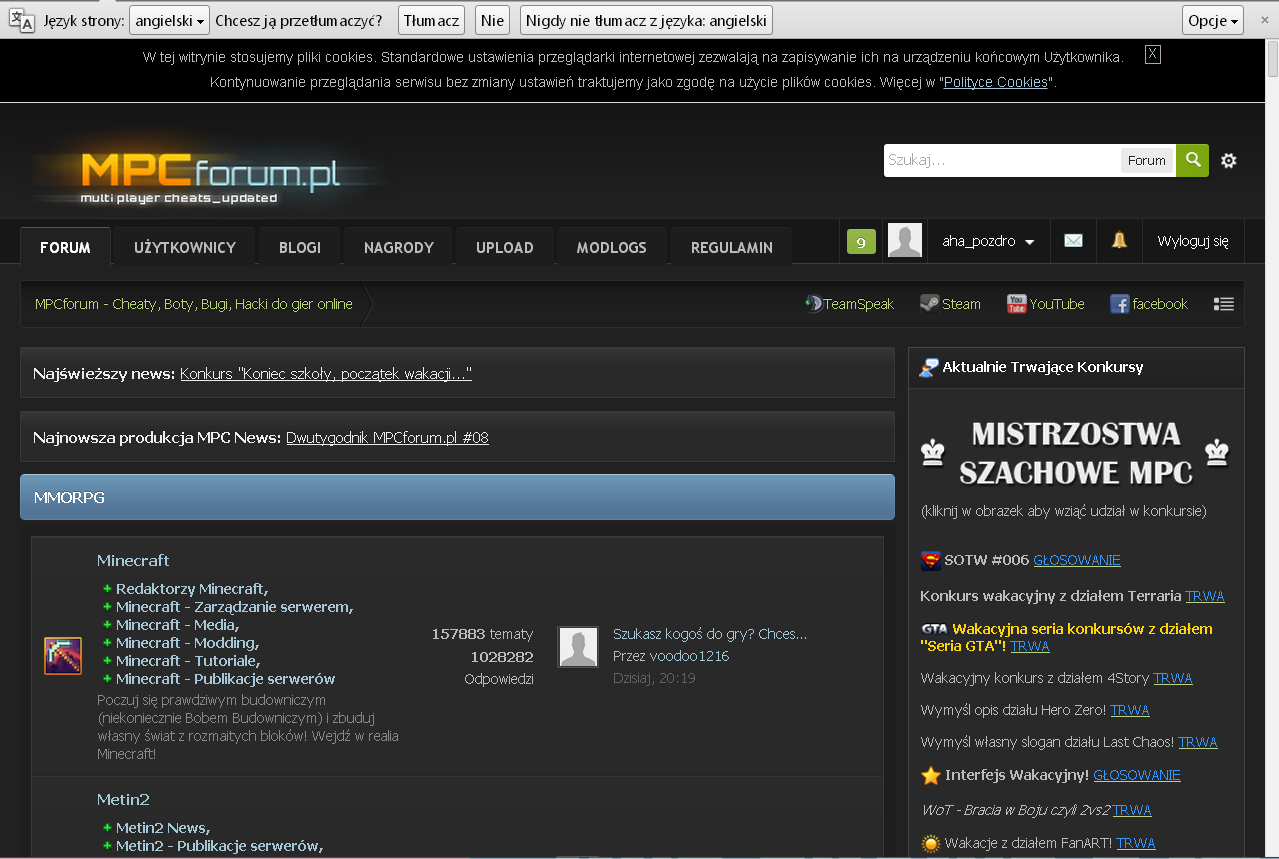Image resolution: width=1279 pixels, height=859 pixels.
Task: Open the facebook link icon
Action: [x=1120, y=304]
